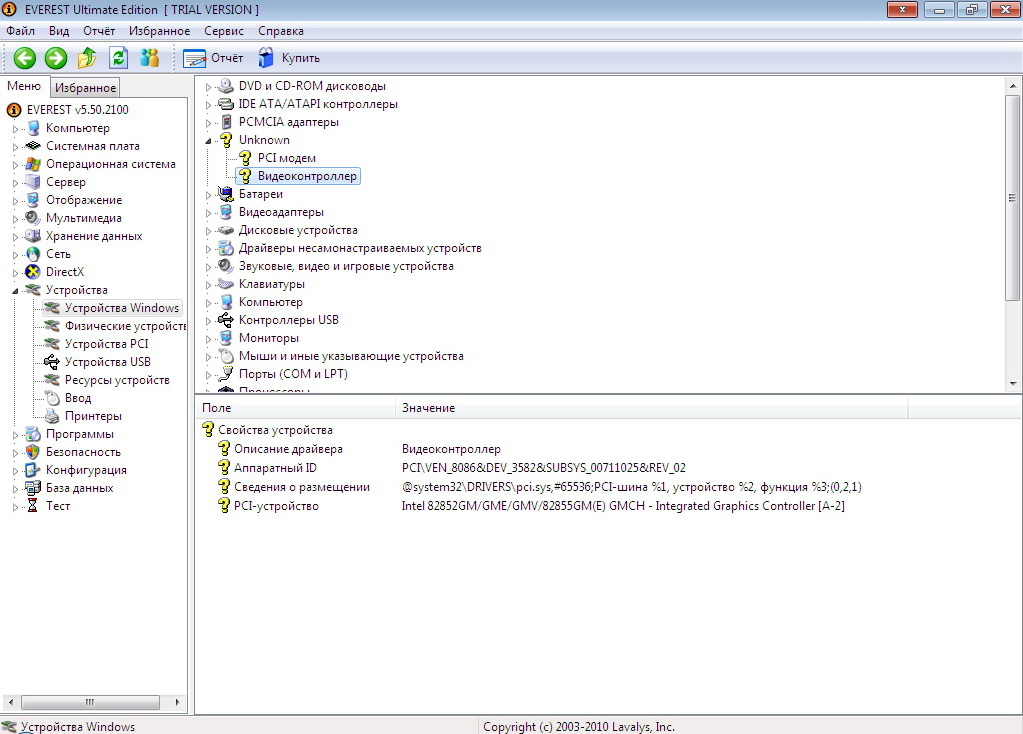This screenshot has width=1023, height=734.
Task: Collapse the Устройства node in sidebar
Action: point(15,291)
